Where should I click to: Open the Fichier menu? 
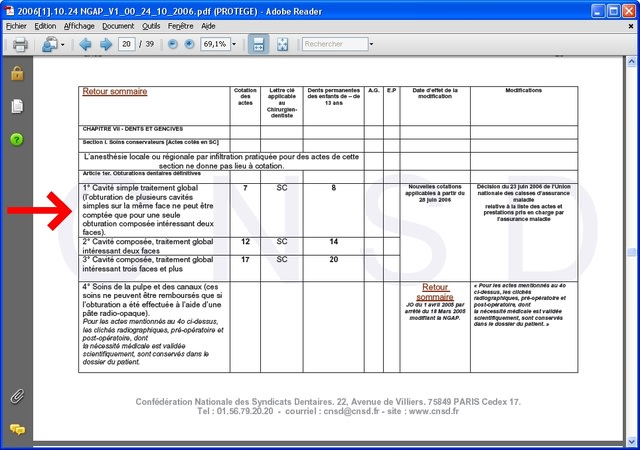[x=16, y=26]
